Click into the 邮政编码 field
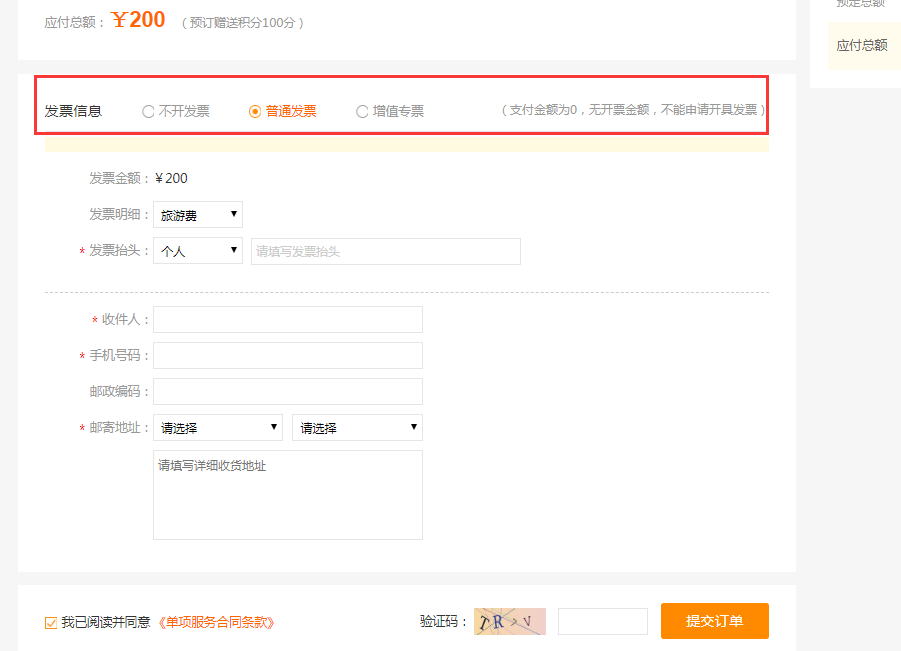Screen dimensions: 901x651 pyautogui.click(x=288, y=391)
